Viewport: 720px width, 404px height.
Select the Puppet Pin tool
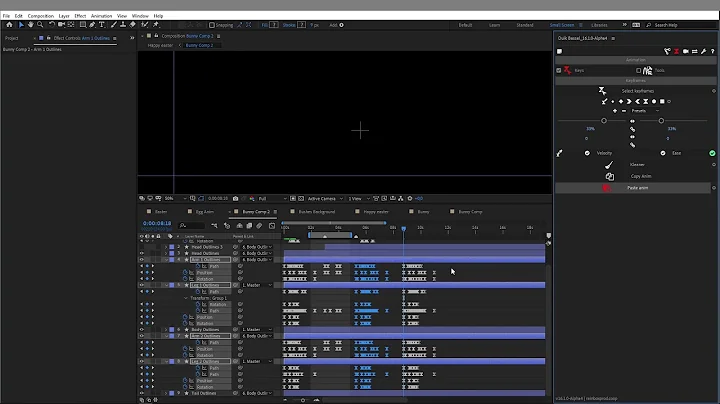coord(156,25)
